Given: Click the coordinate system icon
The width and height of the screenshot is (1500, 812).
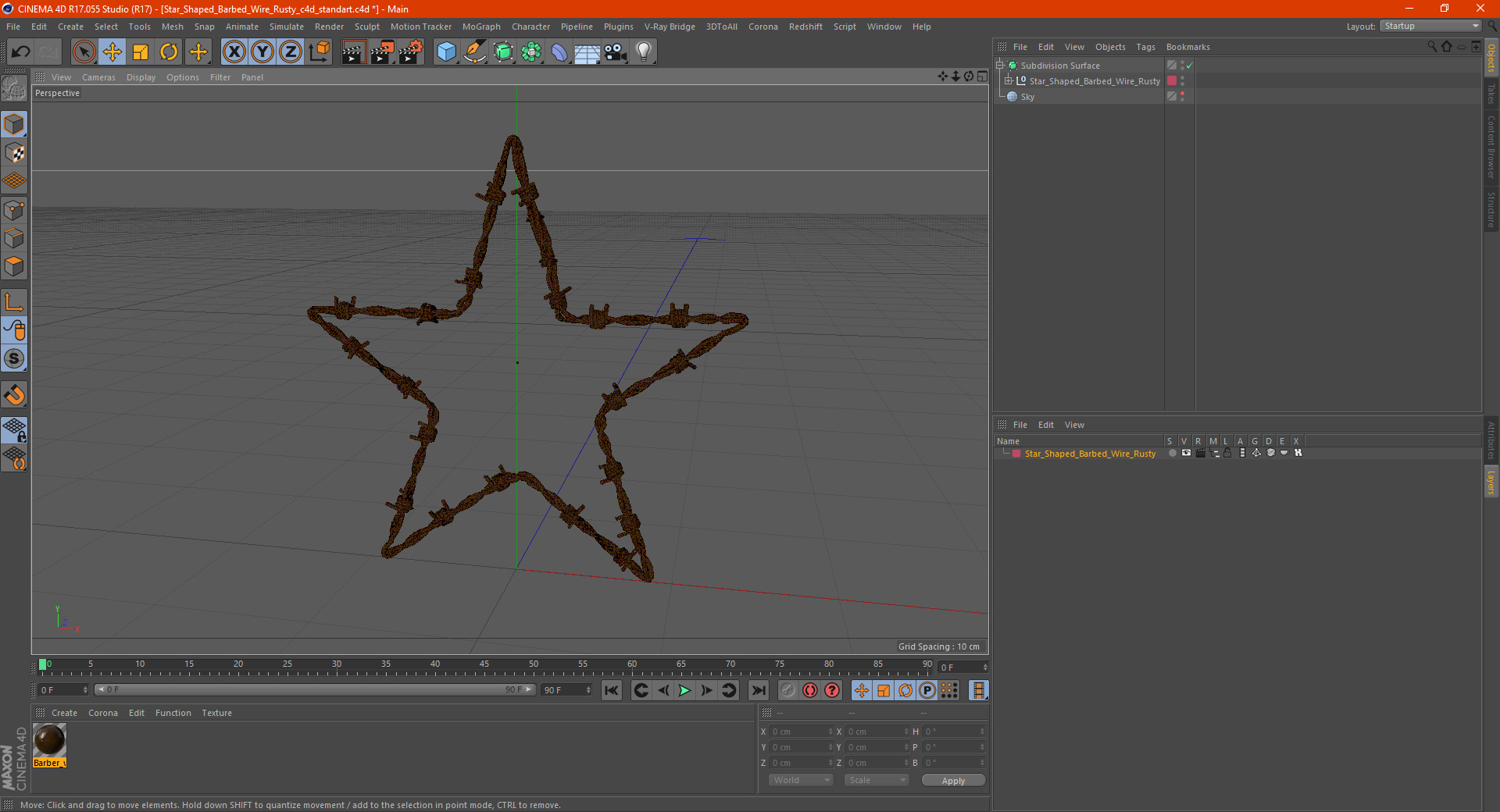Looking at the screenshot, I should point(319,52).
